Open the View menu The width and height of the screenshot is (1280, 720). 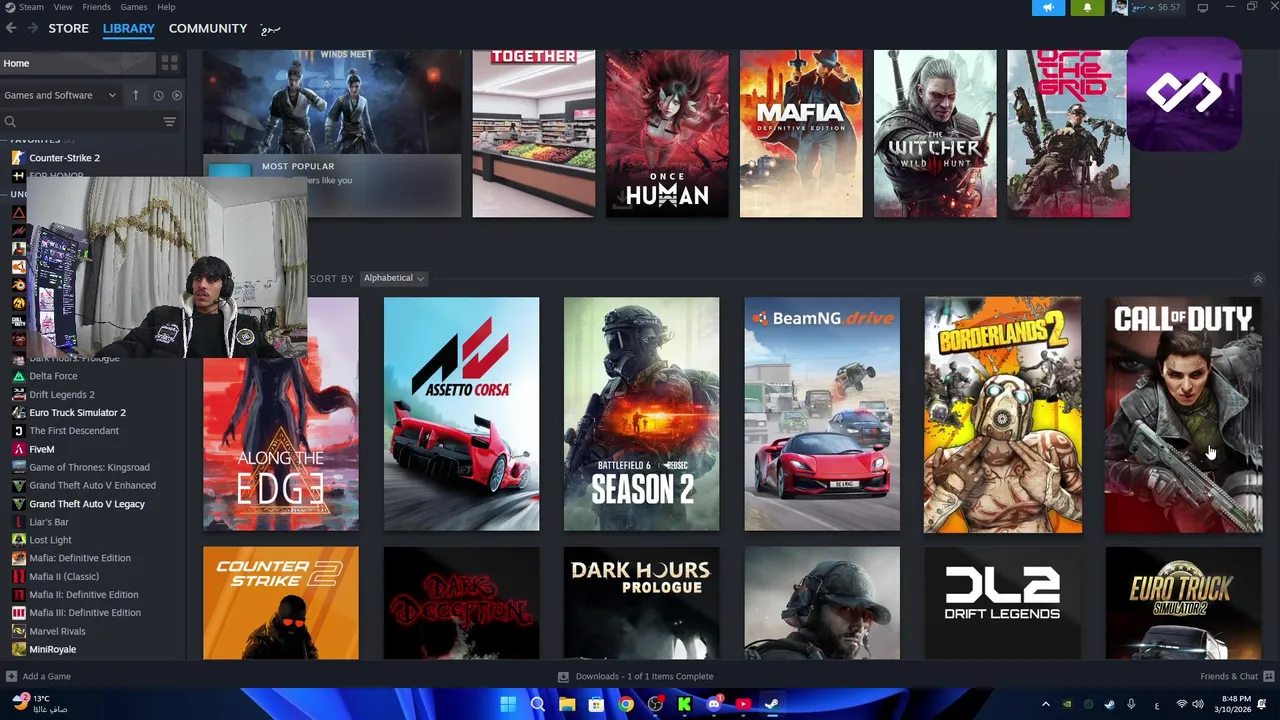coord(63,7)
